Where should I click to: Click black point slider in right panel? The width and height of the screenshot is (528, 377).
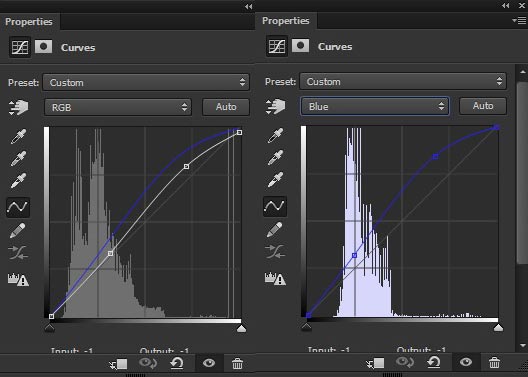pos(306,327)
